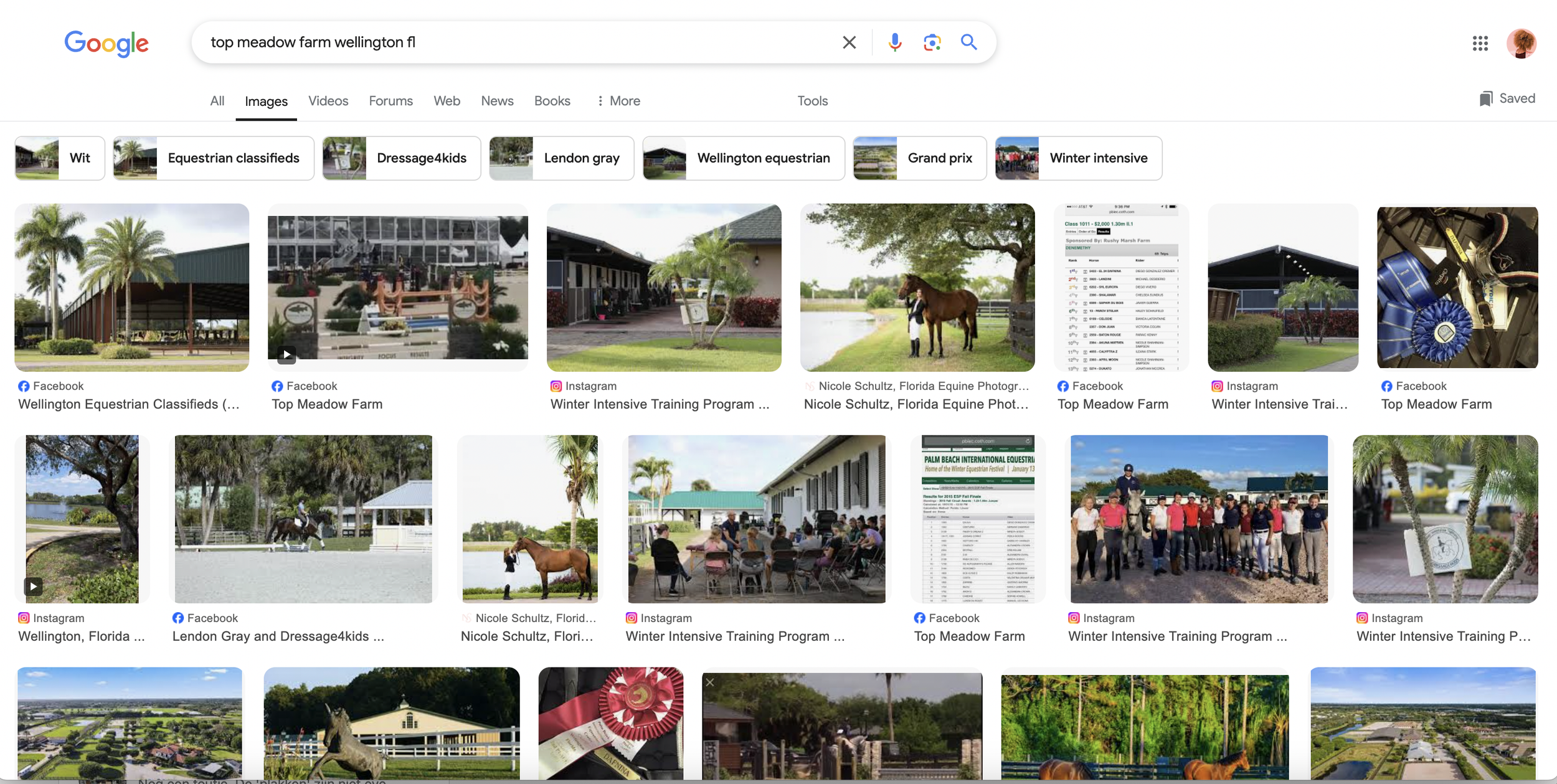
Task: Switch to the News tab
Action: click(x=496, y=101)
